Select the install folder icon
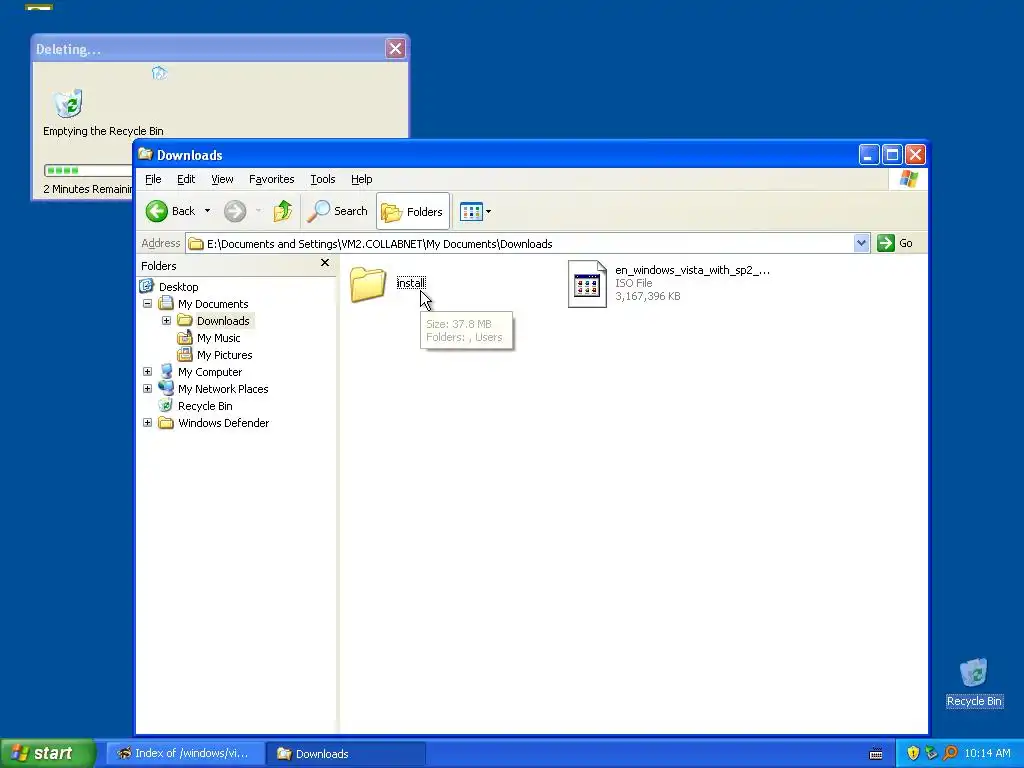The image size is (1024, 768). click(368, 283)
